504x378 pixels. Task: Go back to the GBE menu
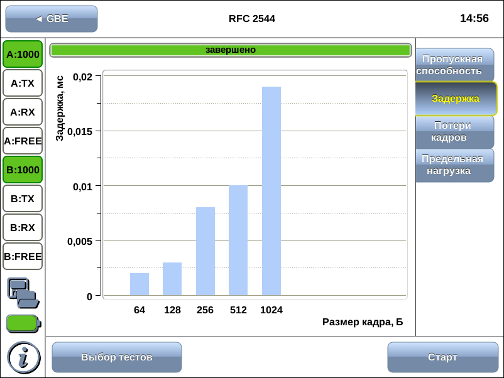tap(52, 19)
